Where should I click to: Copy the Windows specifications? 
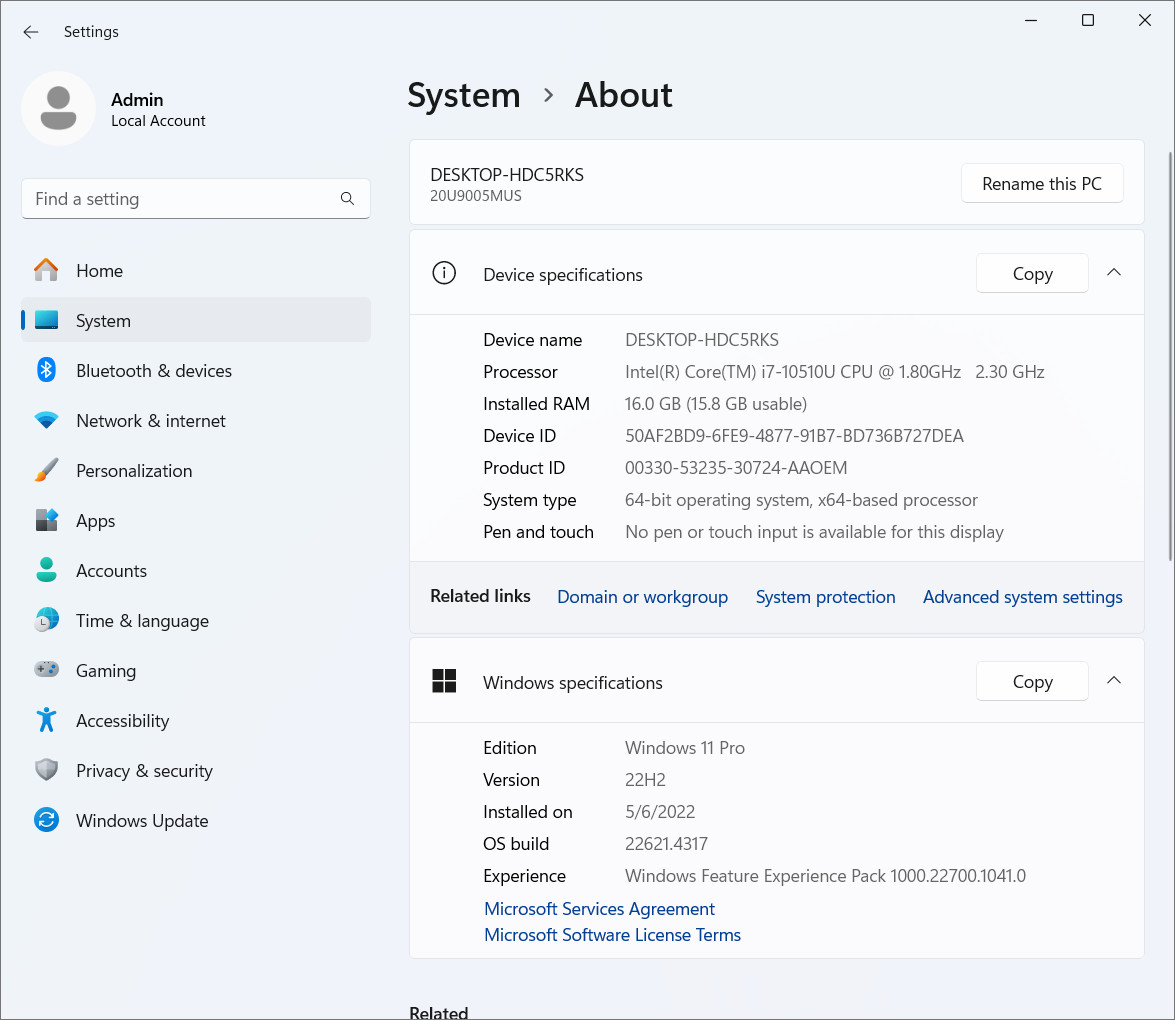click(1032, 681)
